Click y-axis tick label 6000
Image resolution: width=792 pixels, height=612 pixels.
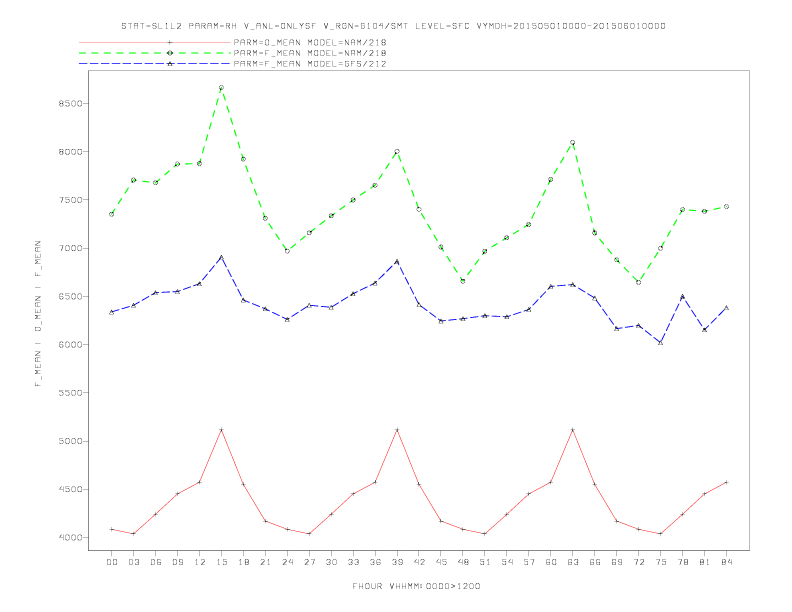[70, 345]
